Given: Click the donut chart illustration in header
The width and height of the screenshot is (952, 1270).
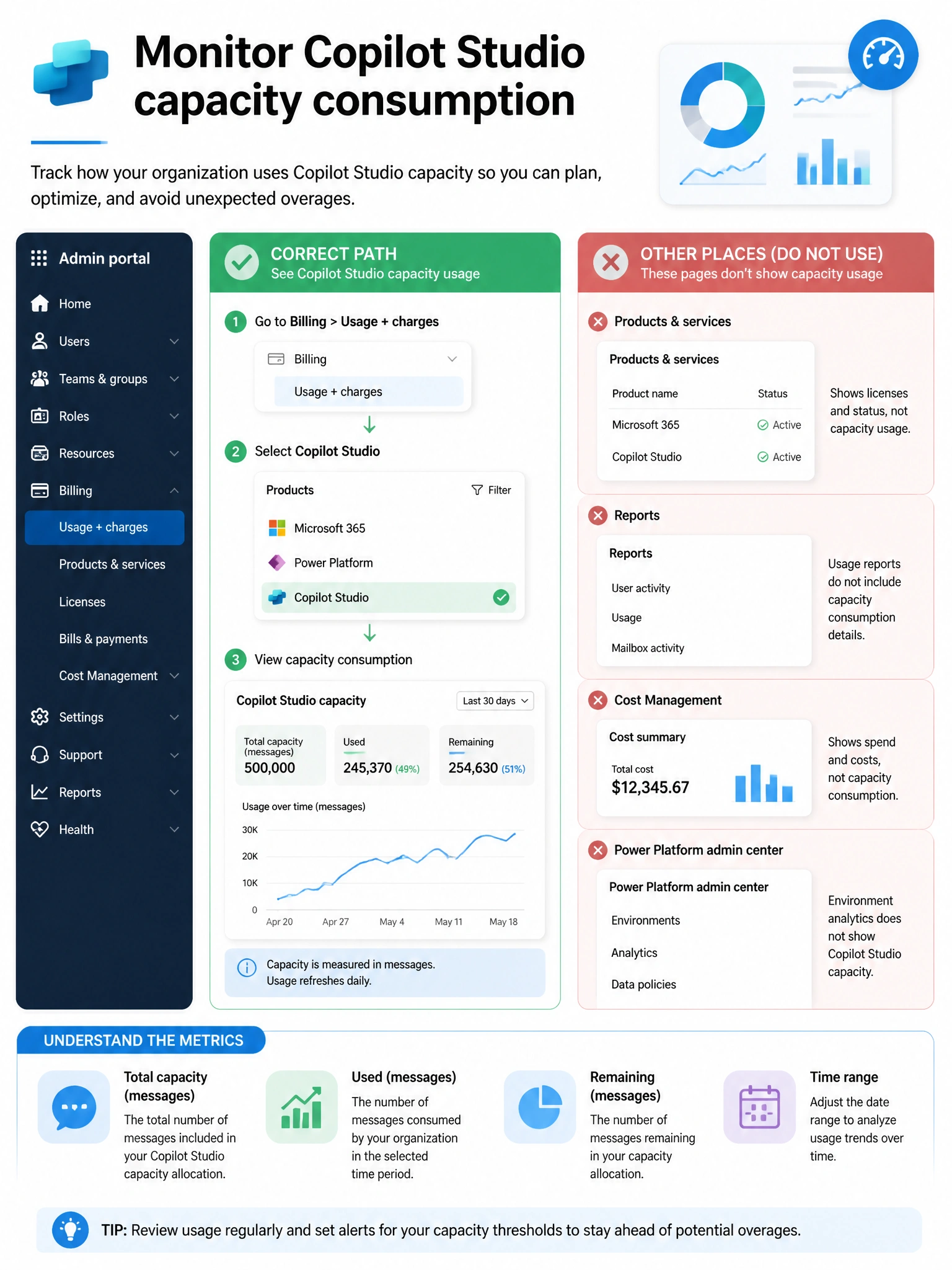Looking at the screenshot, I should (722, 105).
